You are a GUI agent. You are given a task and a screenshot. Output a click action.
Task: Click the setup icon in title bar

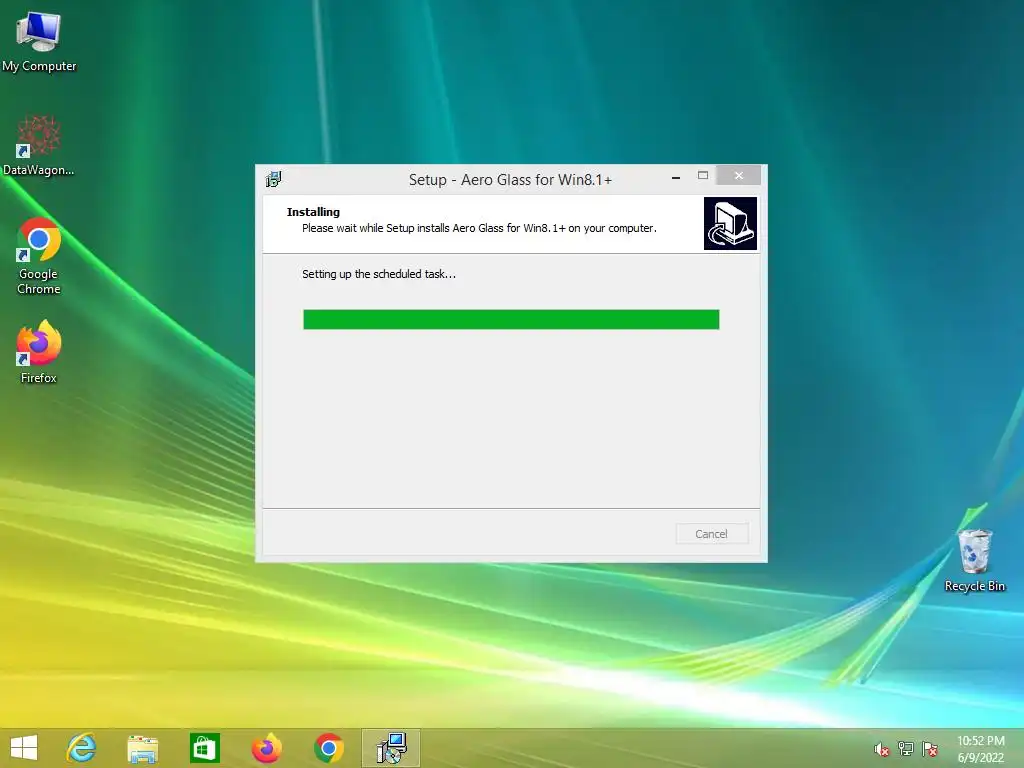pyautogui.click(x=274, y=179)
